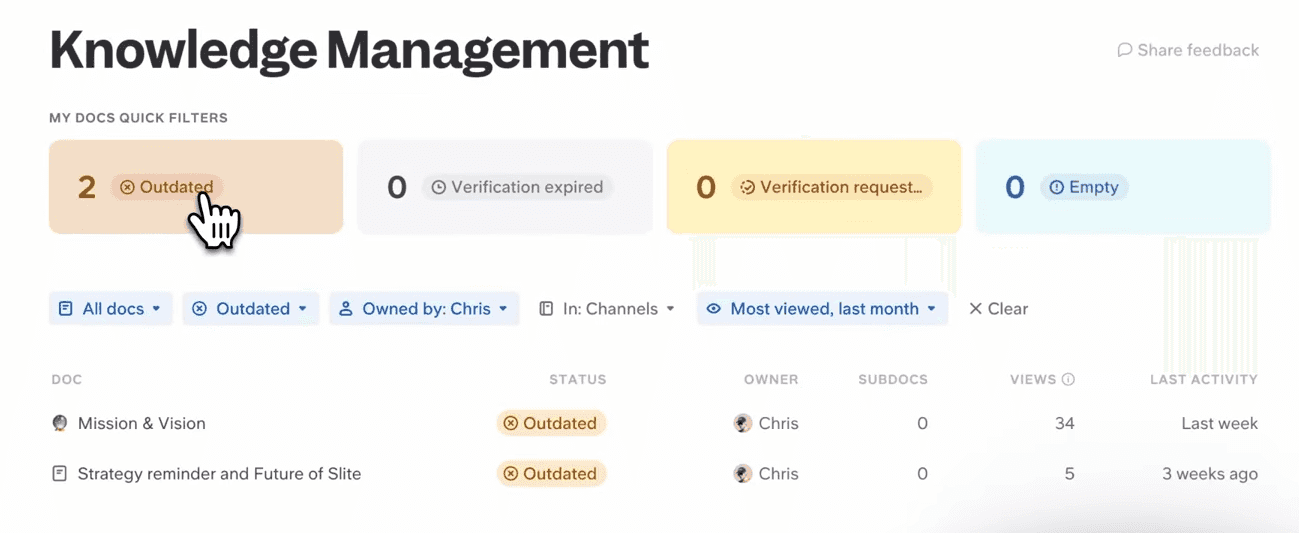Screen dimensions: 1299x533
Task: Expand the Owned by: Chris dropdown
Action: point(424,309)
